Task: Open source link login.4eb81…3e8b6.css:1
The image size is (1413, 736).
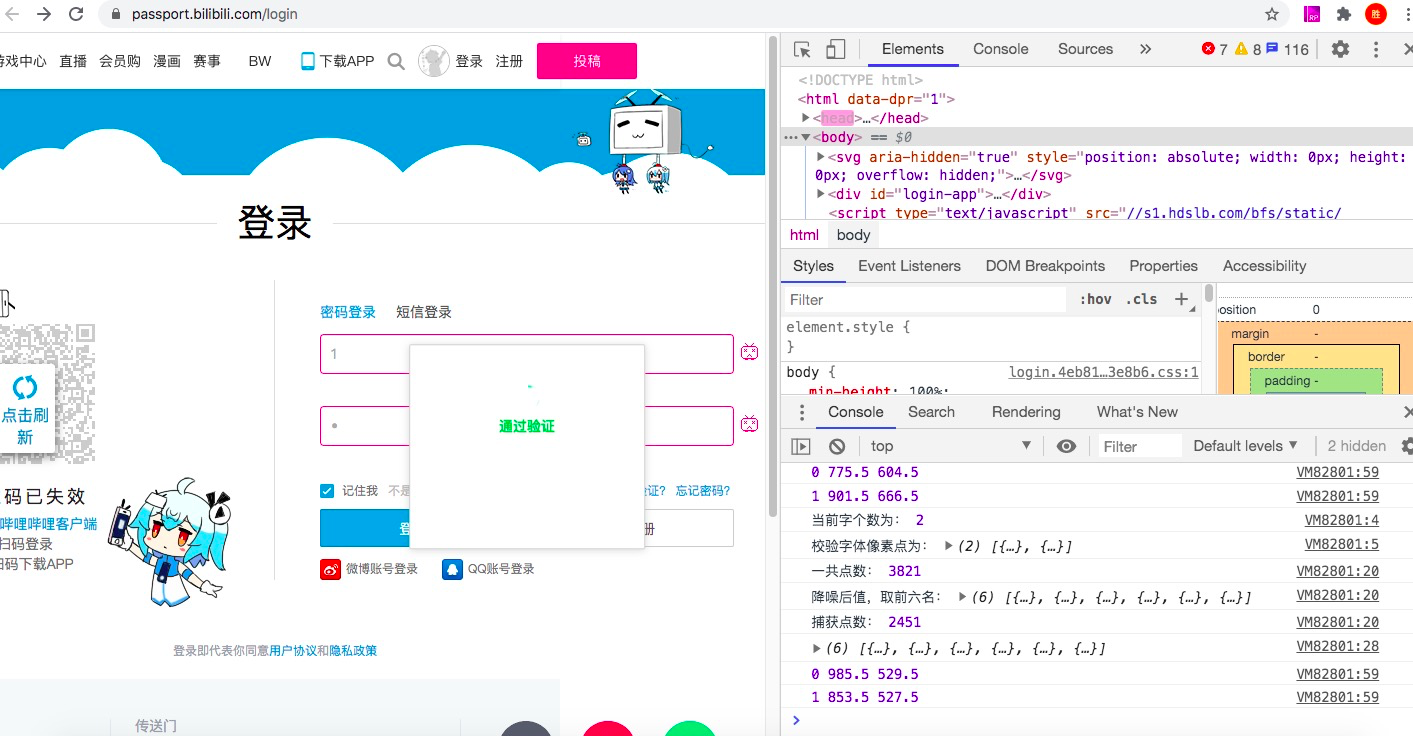Action: (x=1103, y=372)
